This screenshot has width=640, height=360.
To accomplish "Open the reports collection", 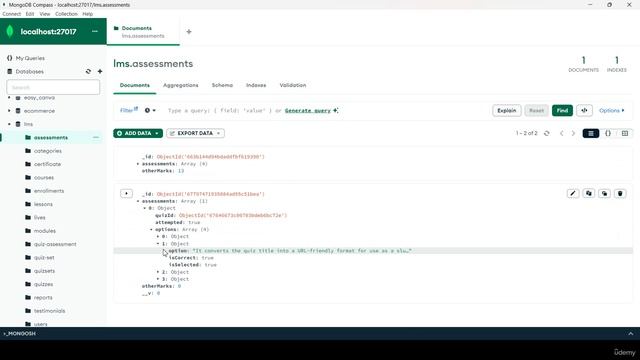I will click(x=43, y=298).
